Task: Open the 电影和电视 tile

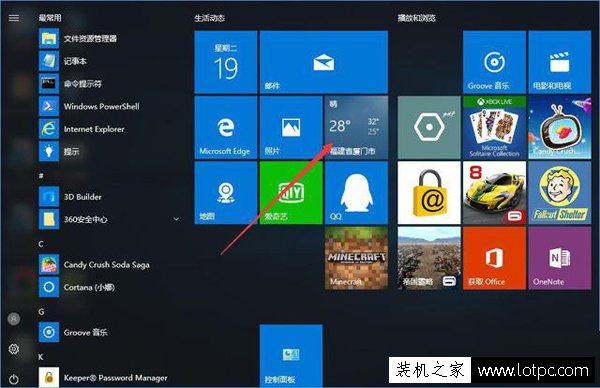Action: (560, 62)
